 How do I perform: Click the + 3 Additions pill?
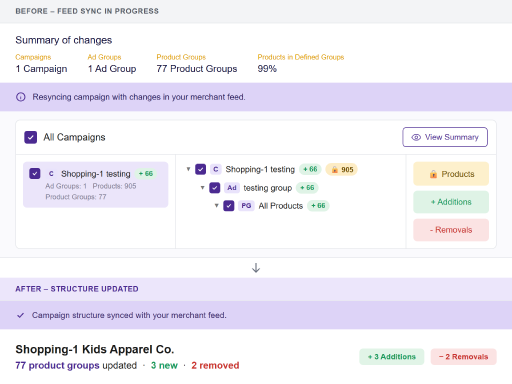pos(392,357)
